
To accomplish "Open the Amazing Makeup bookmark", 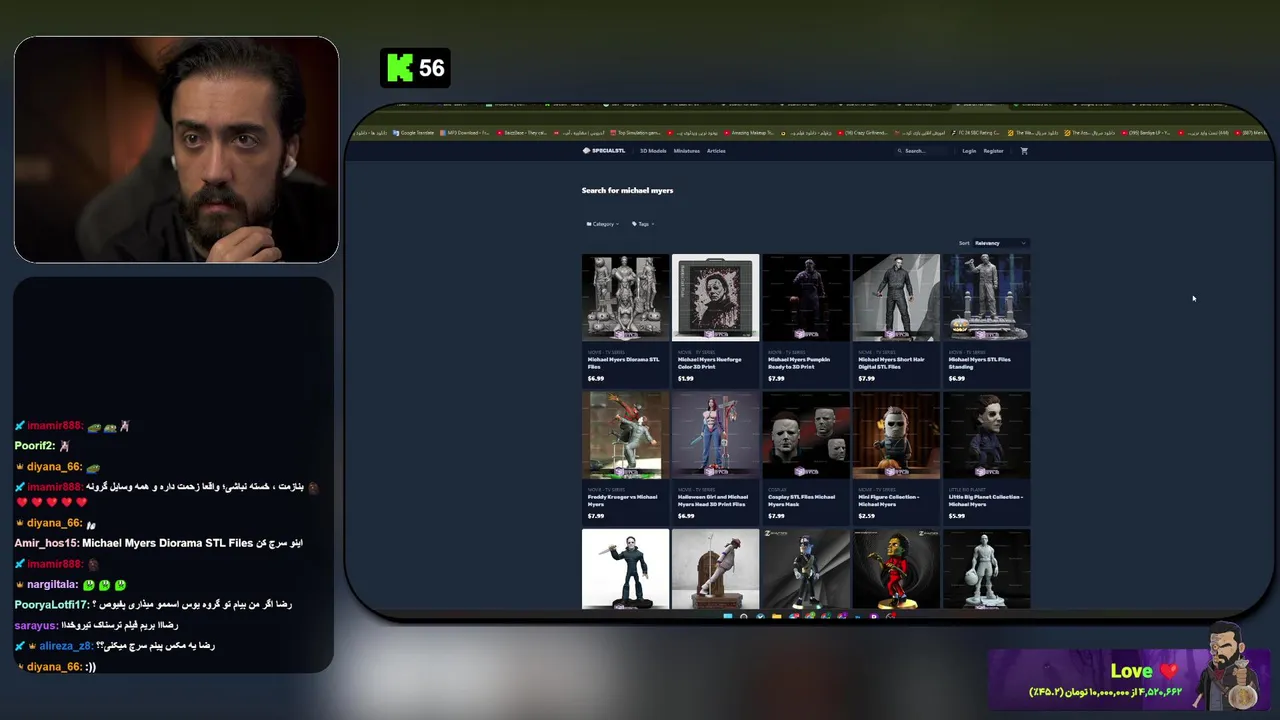I will [750, 133].
